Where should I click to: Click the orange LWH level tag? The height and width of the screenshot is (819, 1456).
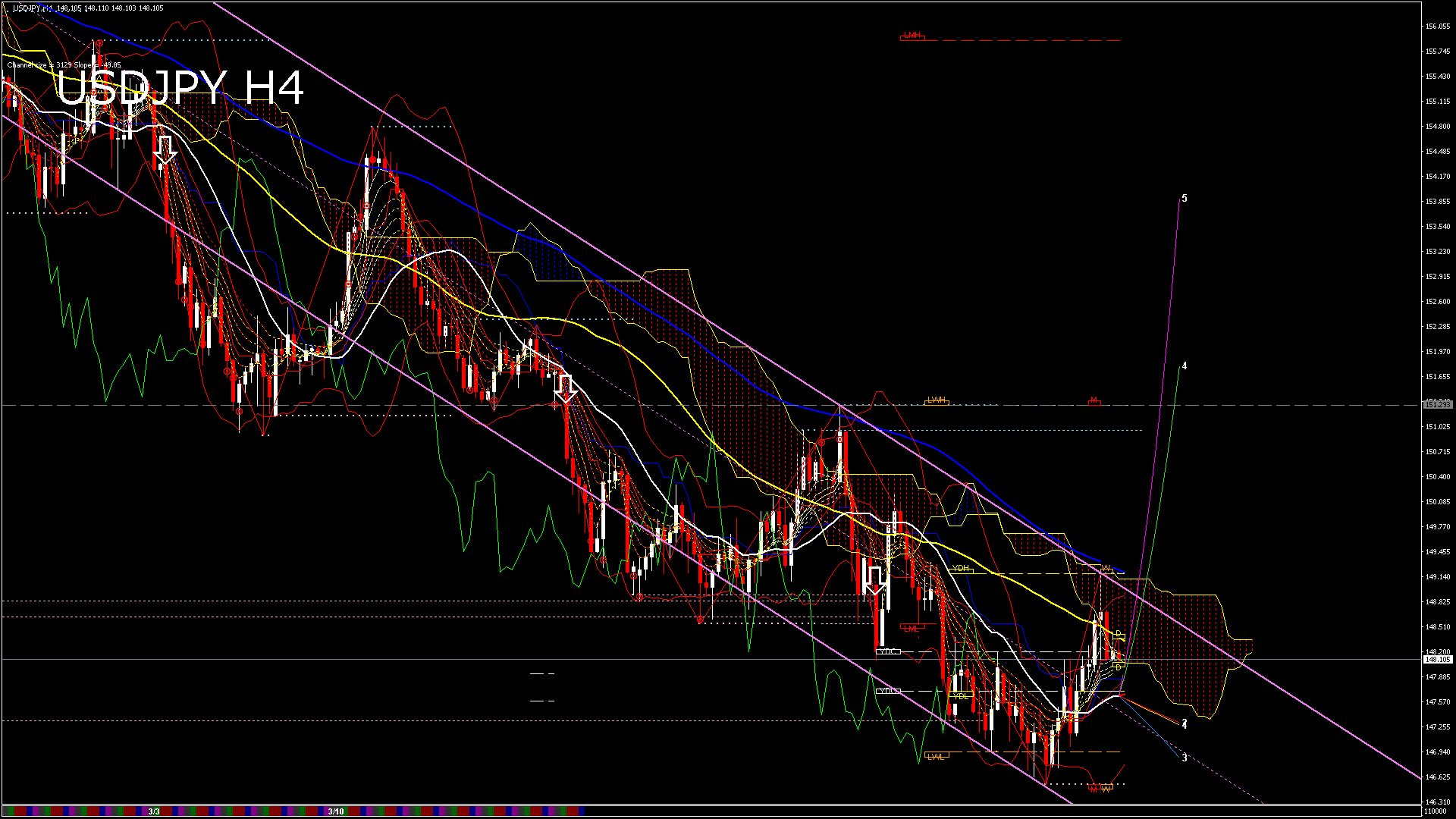click(x=937, y=400)
